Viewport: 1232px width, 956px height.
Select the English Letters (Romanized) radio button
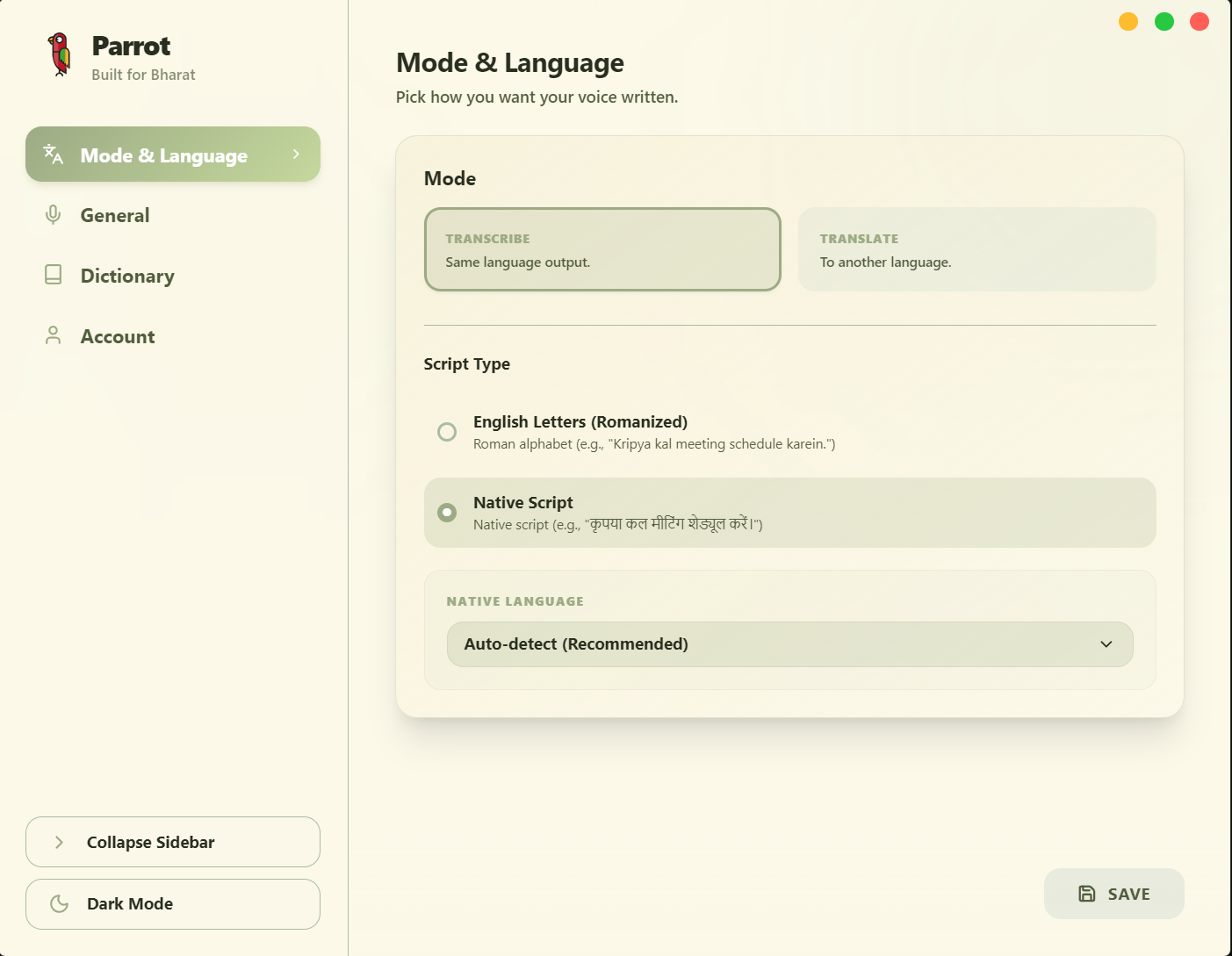[x=446, y=432]
